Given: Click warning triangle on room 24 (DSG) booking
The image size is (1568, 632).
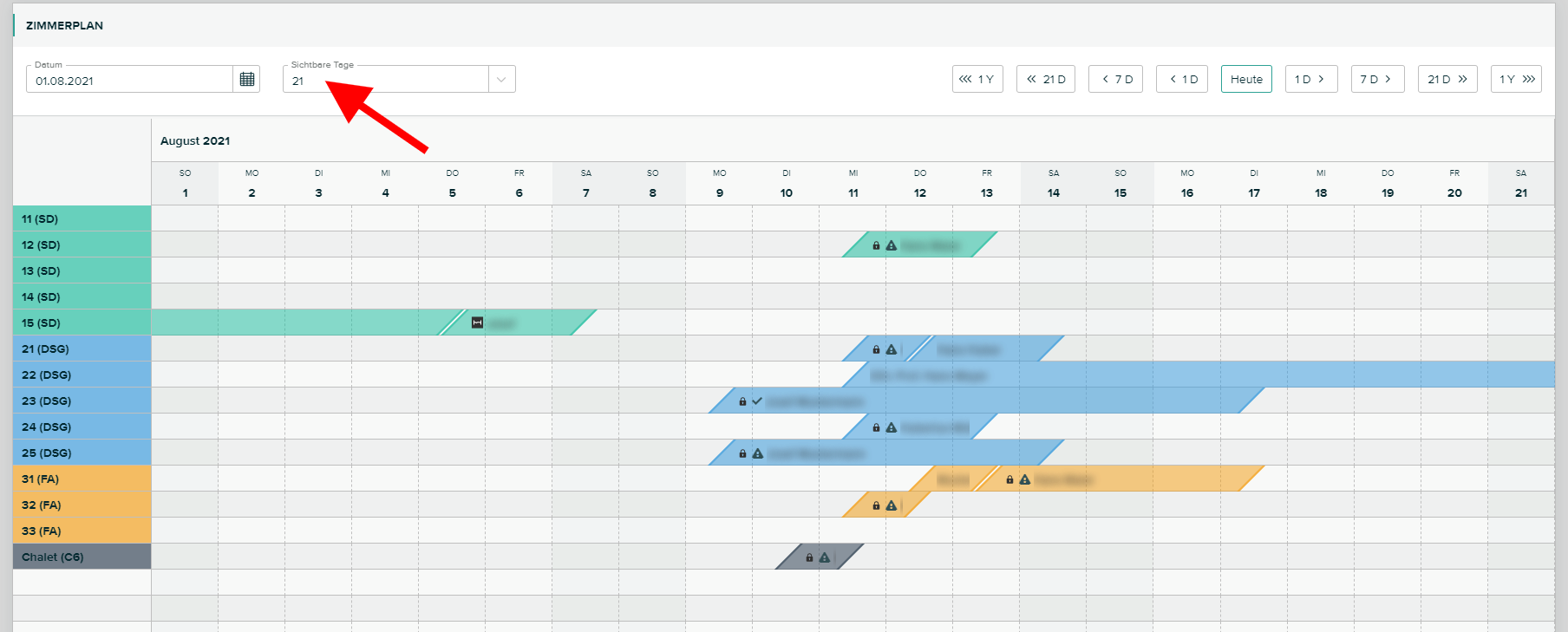Looking at the screenshot, I should [891, 427].
